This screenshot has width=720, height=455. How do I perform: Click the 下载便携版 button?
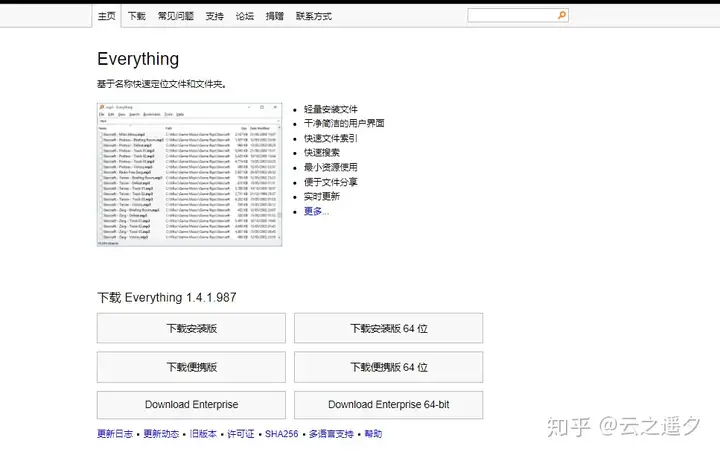[x=191, y=367]
